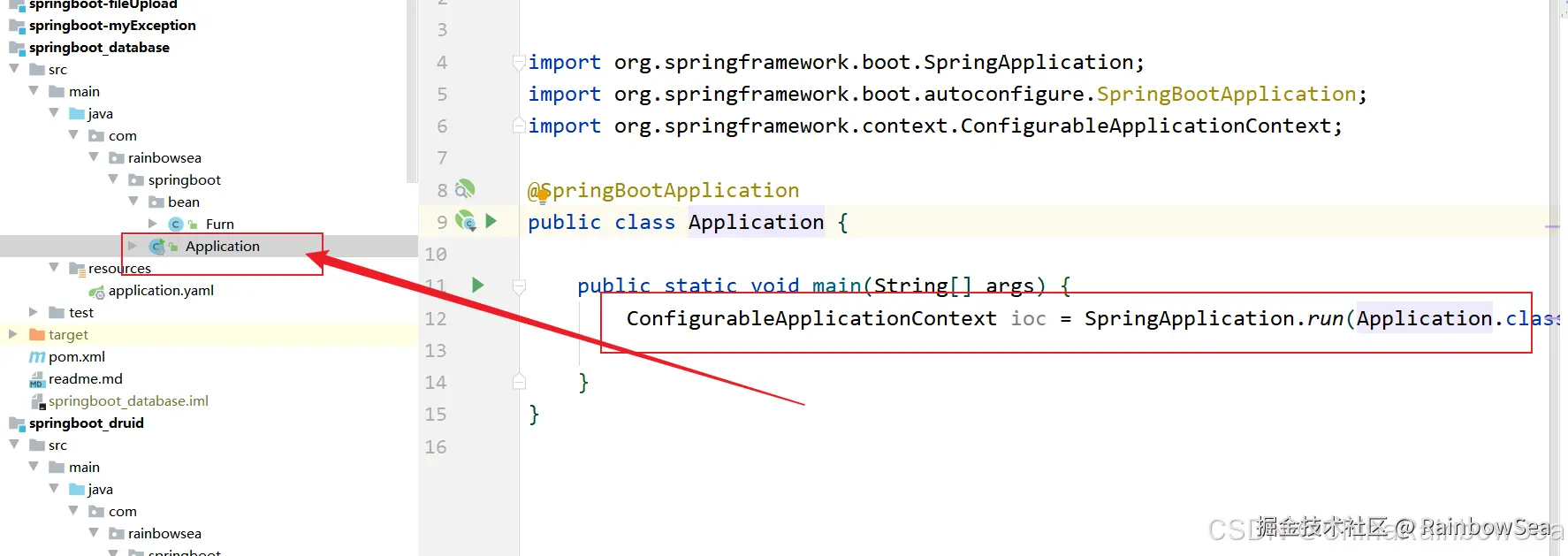Click the editor vertical scrollbar
The width and height of the screenshot is (1568, 556).
[1554, 278]
